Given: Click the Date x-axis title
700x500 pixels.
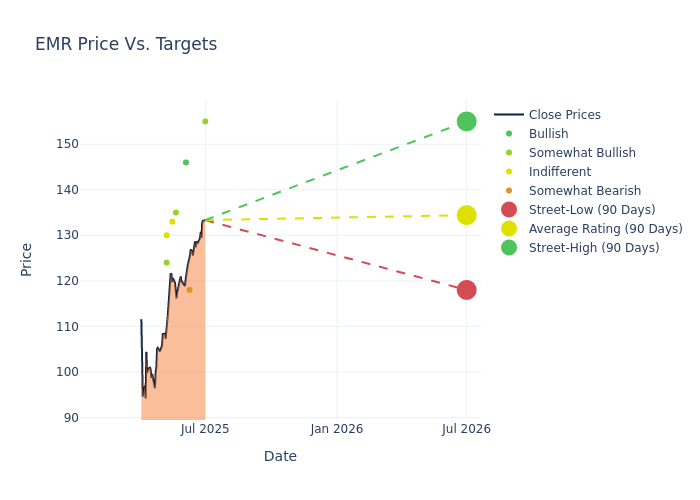Looking at the screenshot, I should (280, 457).
